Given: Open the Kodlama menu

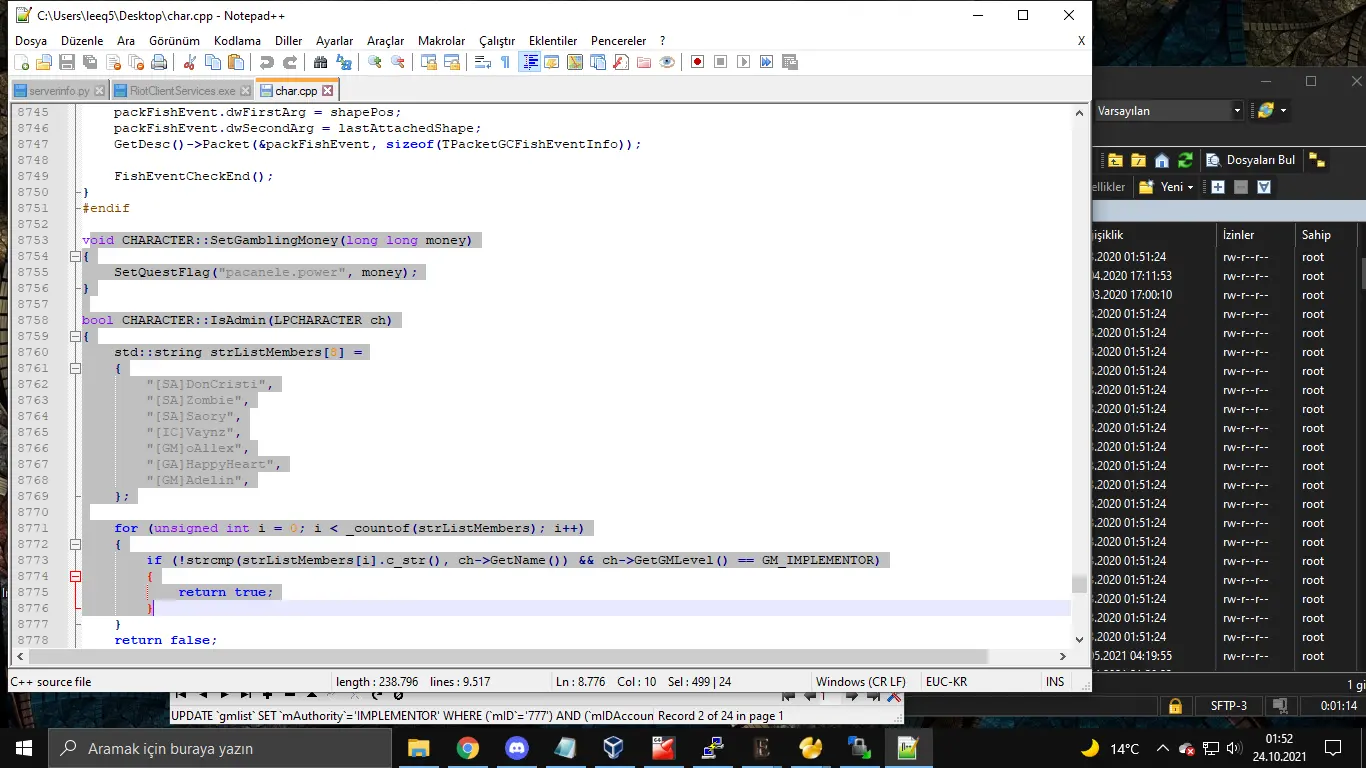Looking at the screenshot, I should point(237,41).
